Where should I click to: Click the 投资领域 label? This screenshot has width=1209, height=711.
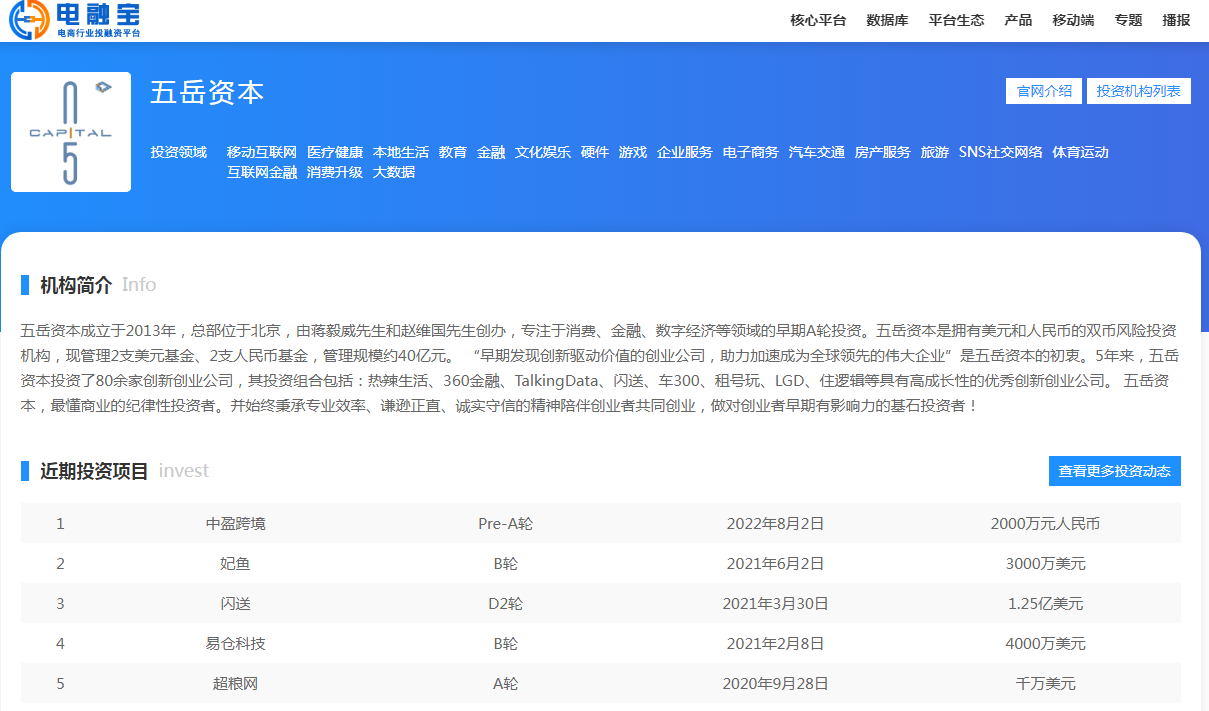click(x=179, y=152)
